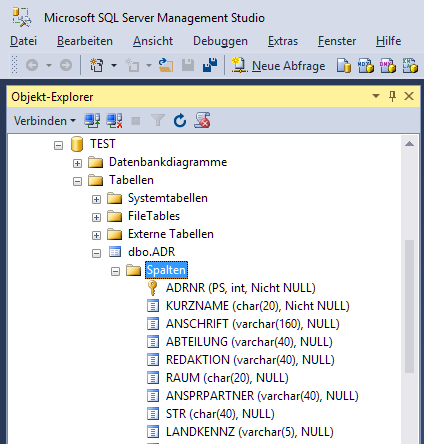Select the ANSPRPARTNER column
This screenshot has height=444, width=424.
pyautogui.click(x=262, y=396)
